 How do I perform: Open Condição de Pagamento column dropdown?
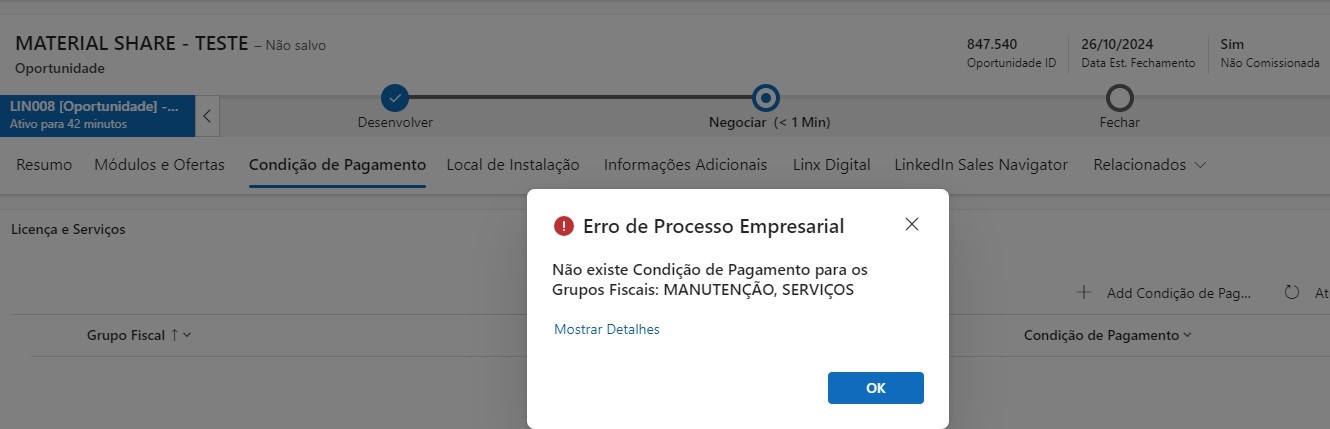[1107, 336]
